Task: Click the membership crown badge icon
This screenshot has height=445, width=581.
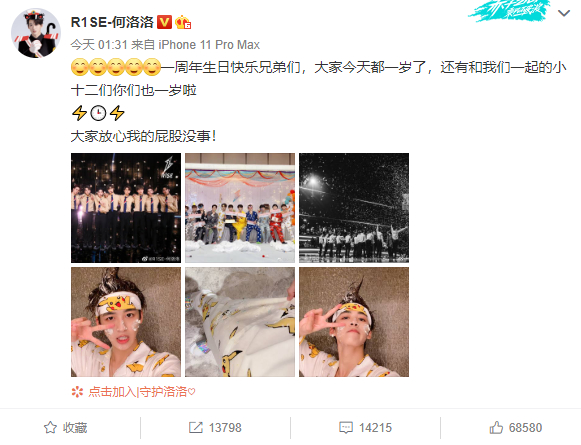Action: tap(183, 22)
